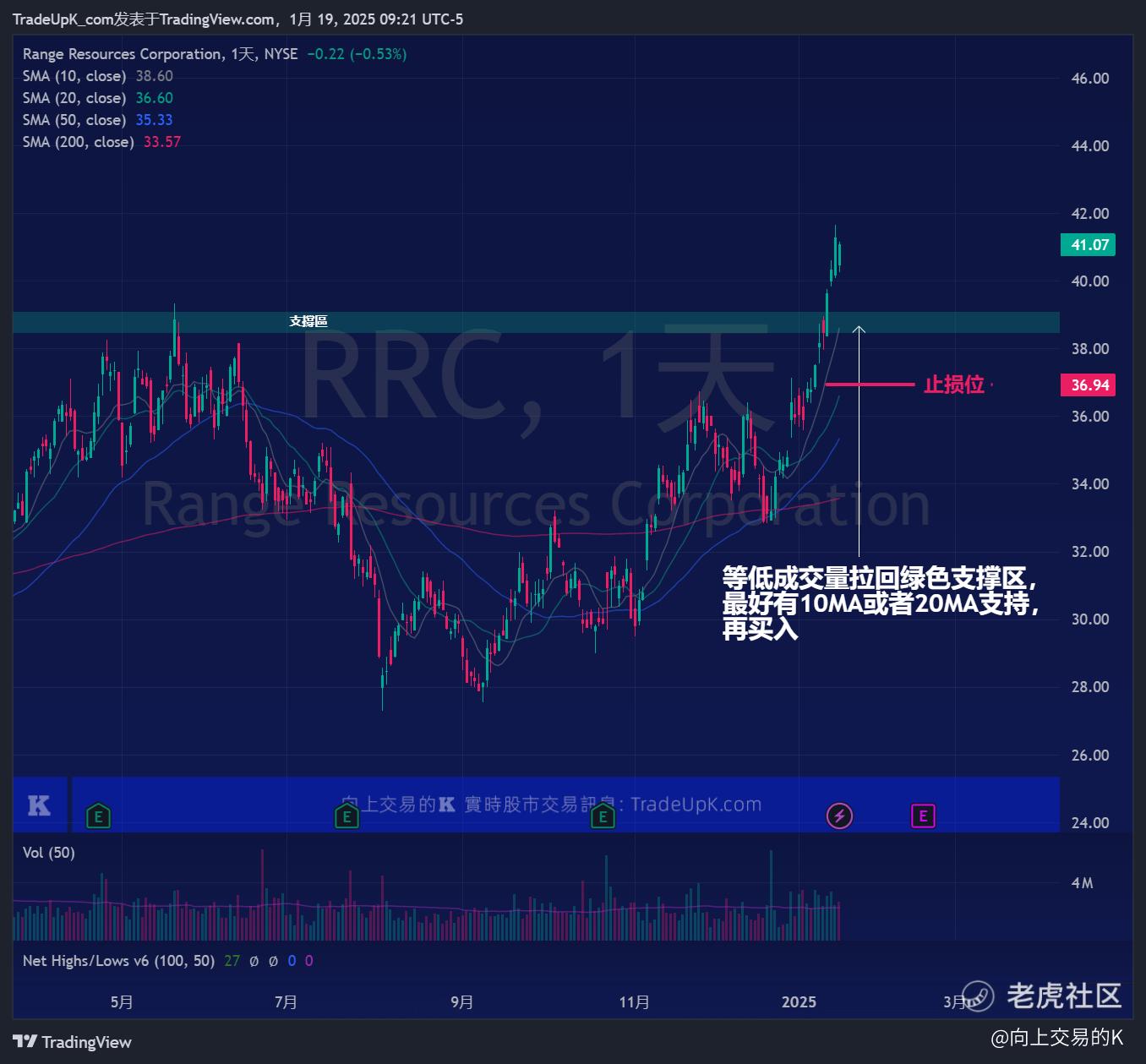Click the green 27 Net Highs/Lows value
The height and width of the screenshot is (1064, 1146).
(x=232, y=961)
